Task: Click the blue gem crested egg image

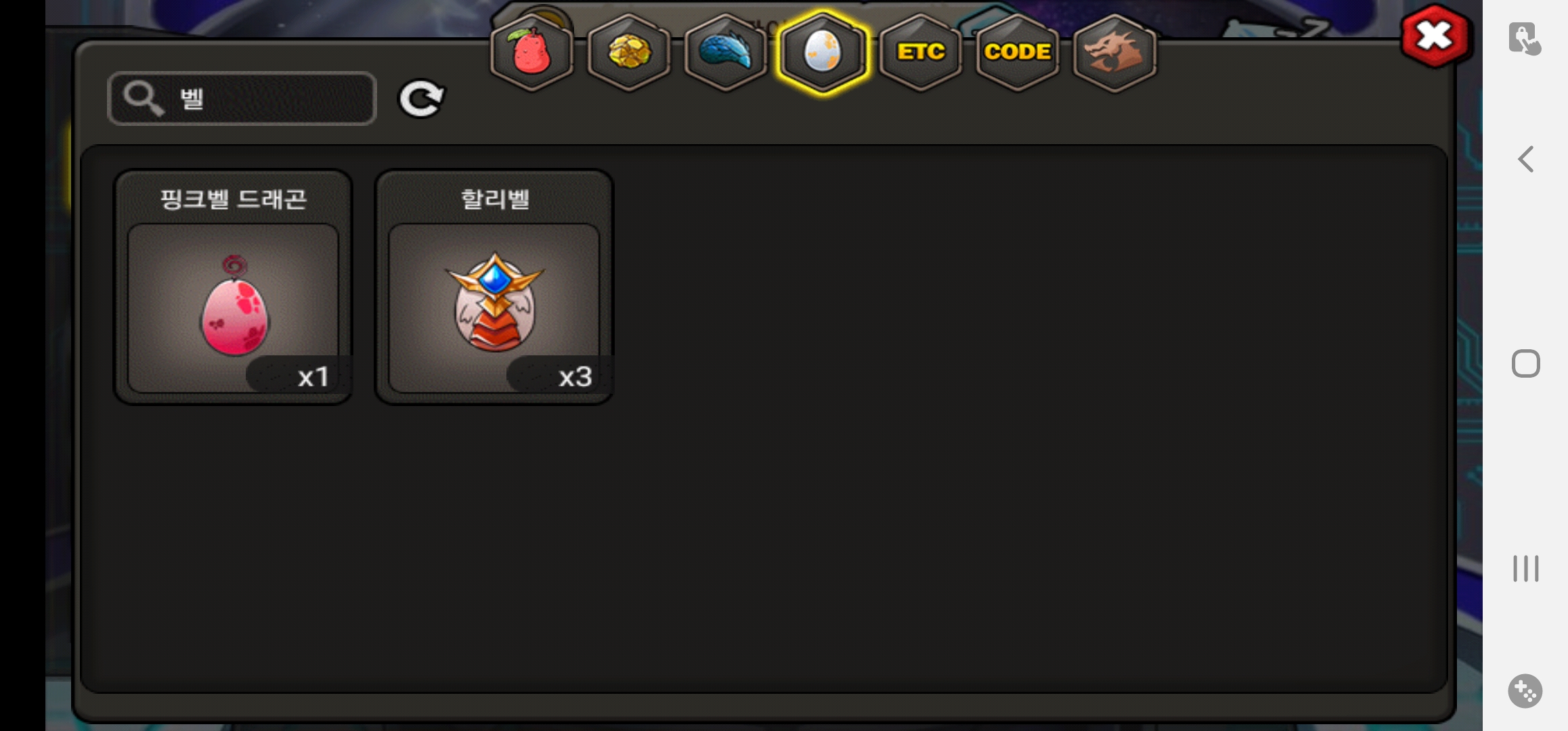Action: point(494,302)
